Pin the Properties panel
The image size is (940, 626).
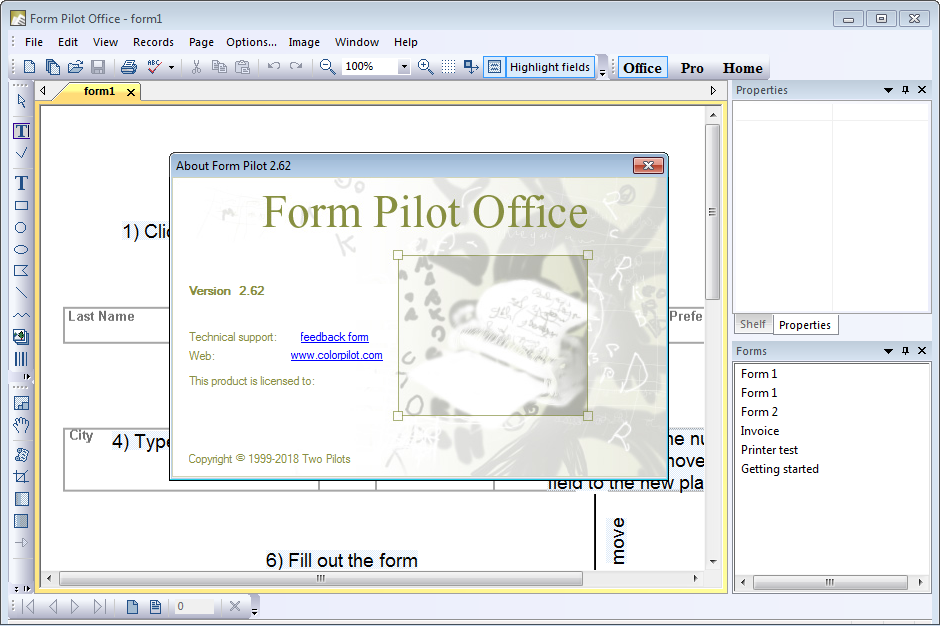905,90
